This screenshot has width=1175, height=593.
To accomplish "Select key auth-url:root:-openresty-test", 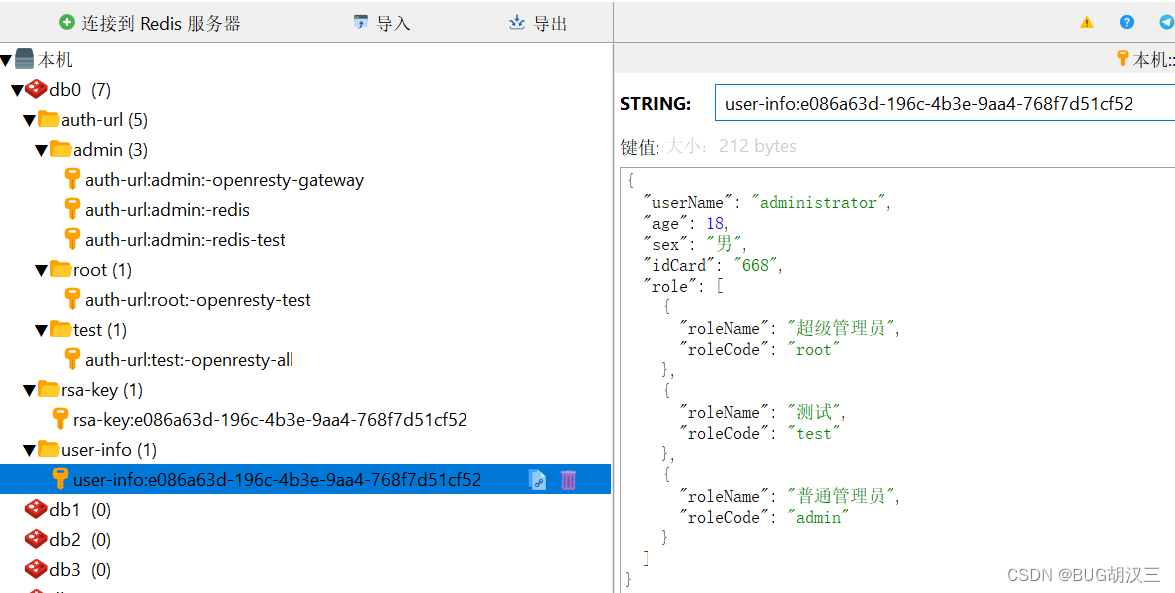I will pyautogui.click(x=198, y=300).
